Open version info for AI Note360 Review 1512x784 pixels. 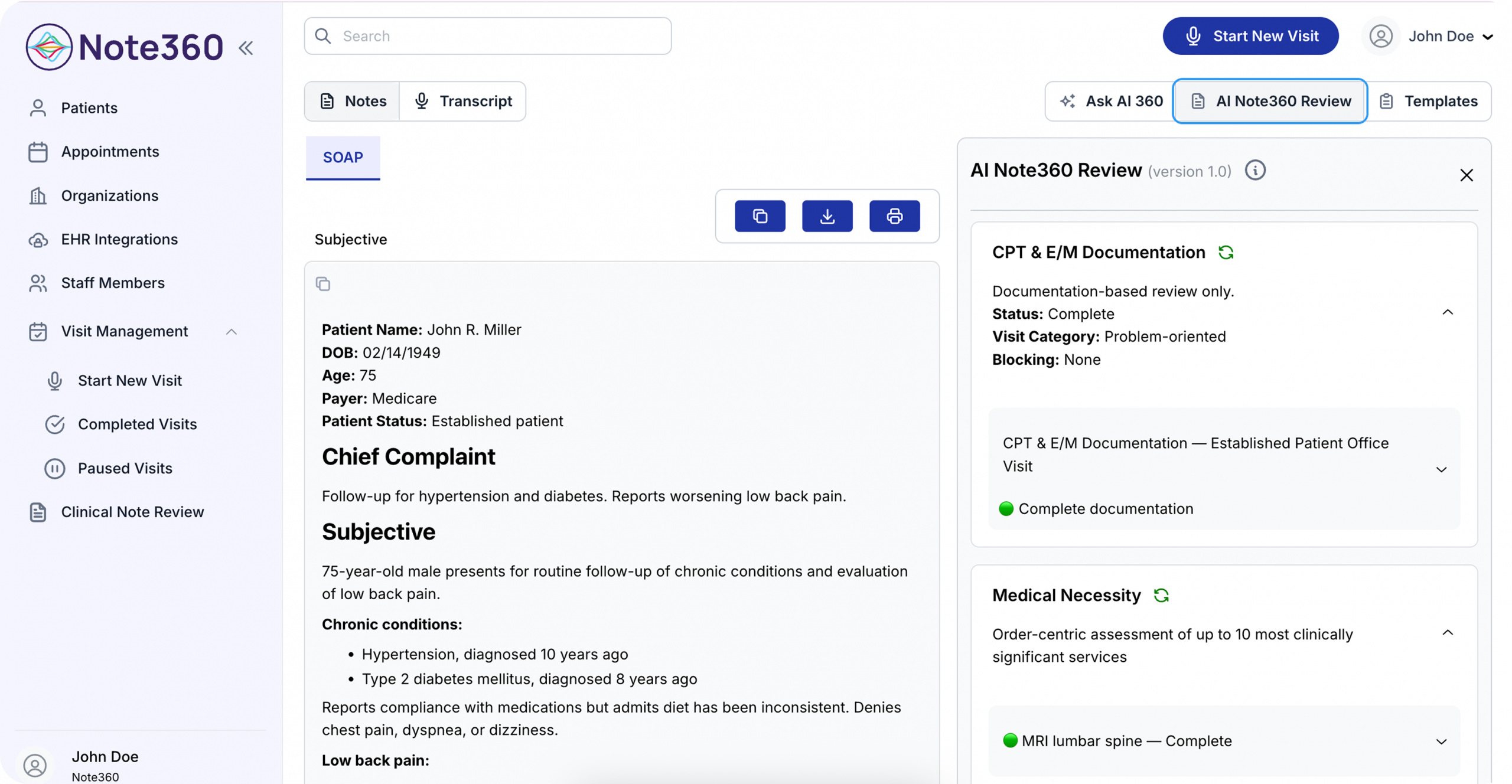pos(1256,171)
